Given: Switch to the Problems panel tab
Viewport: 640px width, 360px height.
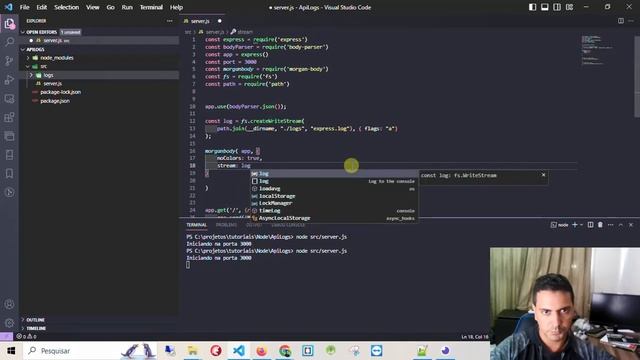Looking at the screenshot, I should 226,225.
